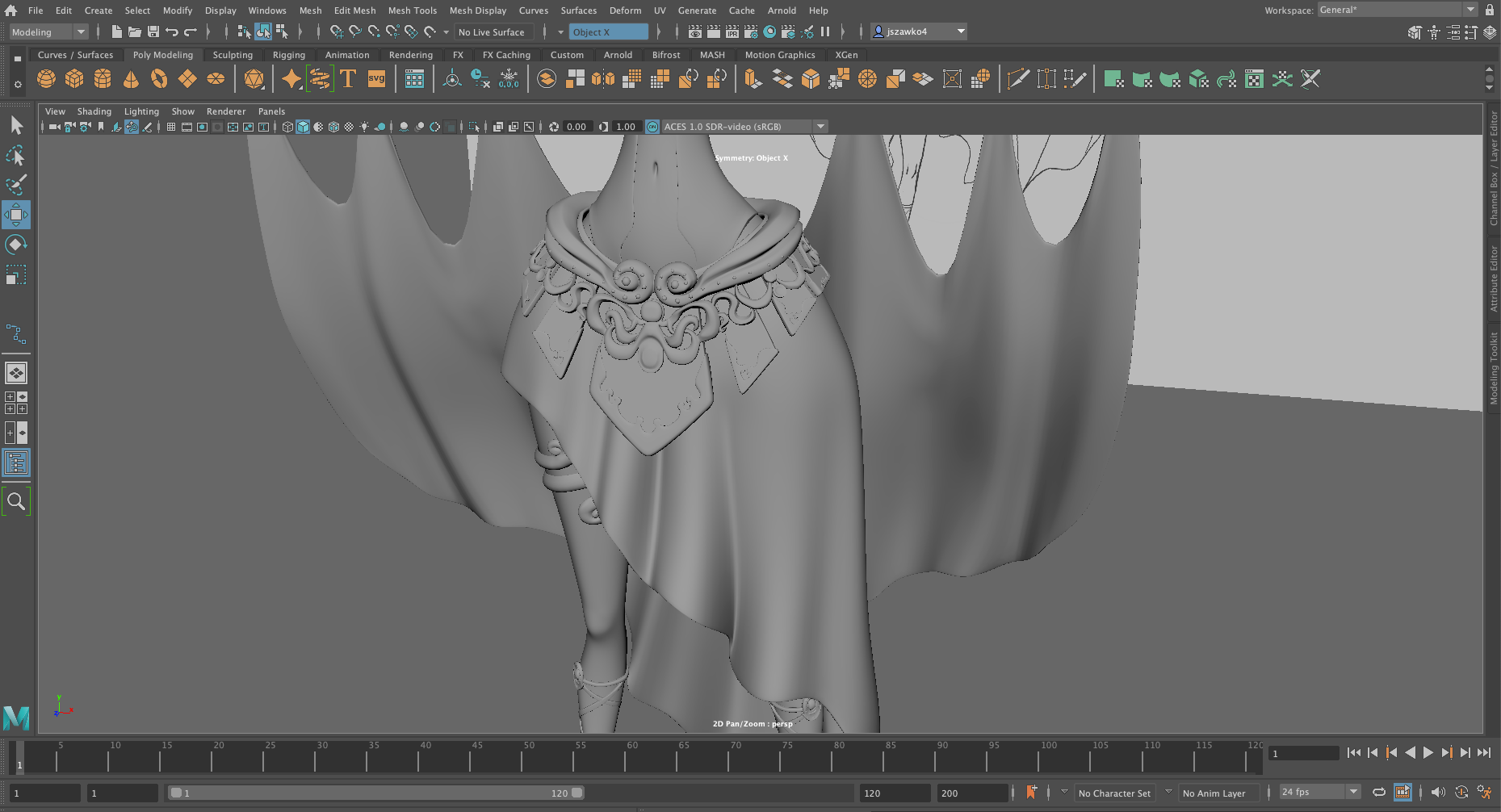Select the Move tool in the toolbox
The width and height of the screenshot is (1501, 812).
point(16,215)
